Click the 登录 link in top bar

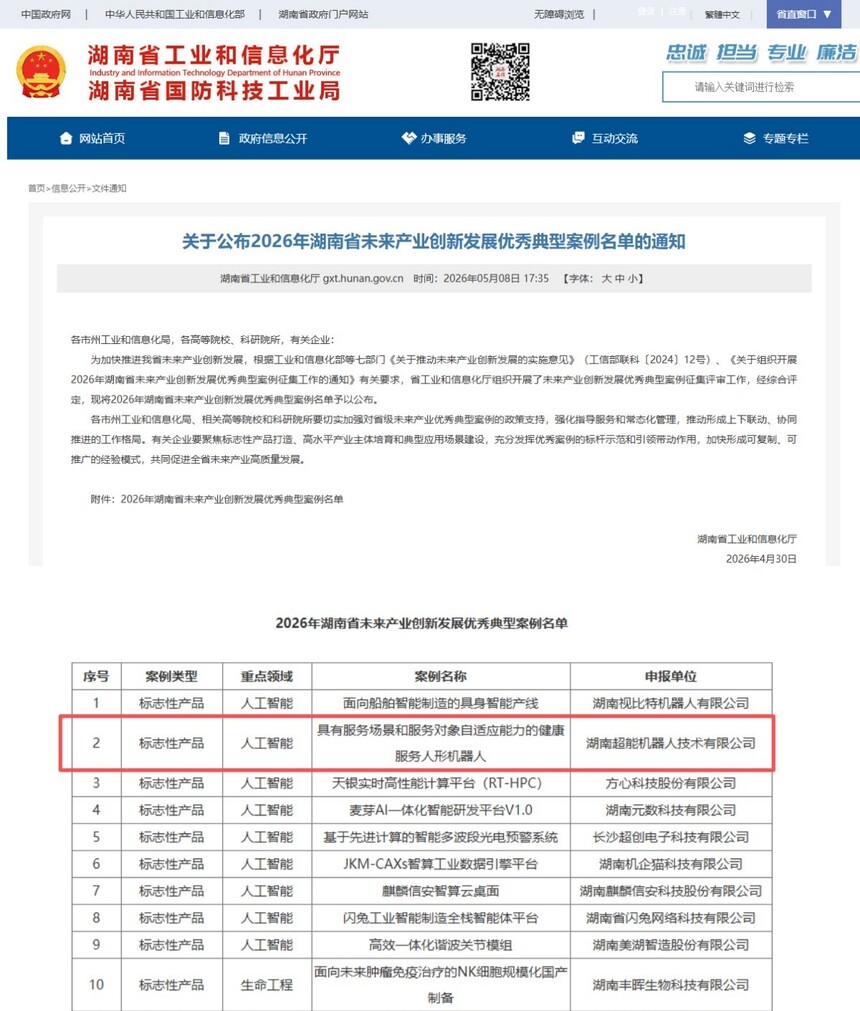[646, 12]
